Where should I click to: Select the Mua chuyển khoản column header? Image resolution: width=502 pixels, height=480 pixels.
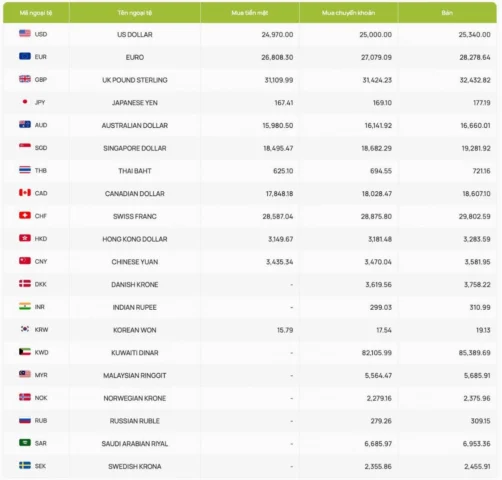pyautogui.click(x=348, y=13)
